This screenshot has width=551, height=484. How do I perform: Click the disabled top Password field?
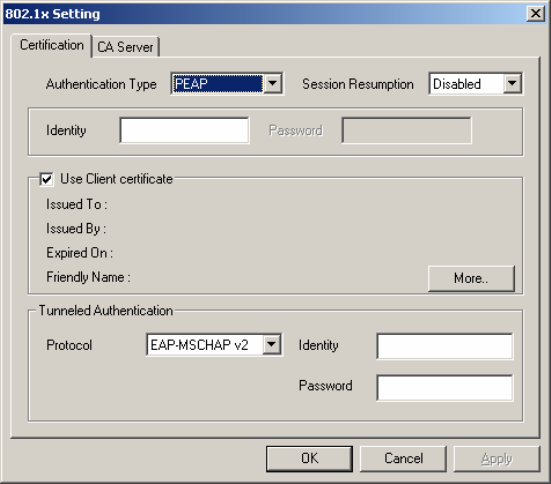tap(407, 130)
